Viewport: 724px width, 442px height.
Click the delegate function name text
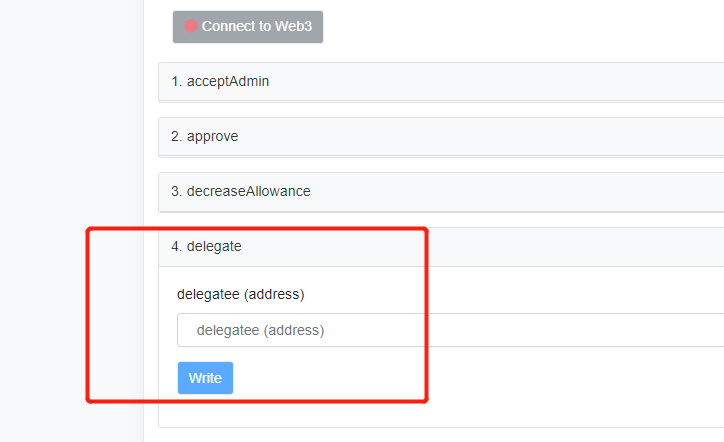point(214,247)
